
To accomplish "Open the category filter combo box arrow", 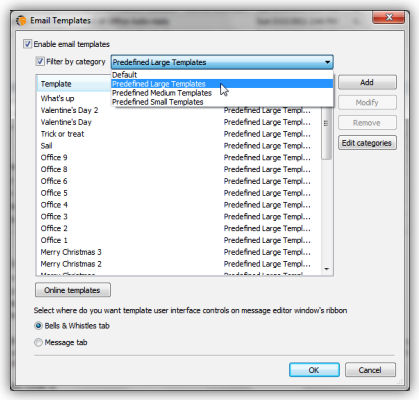I will (x=327, y=62).
